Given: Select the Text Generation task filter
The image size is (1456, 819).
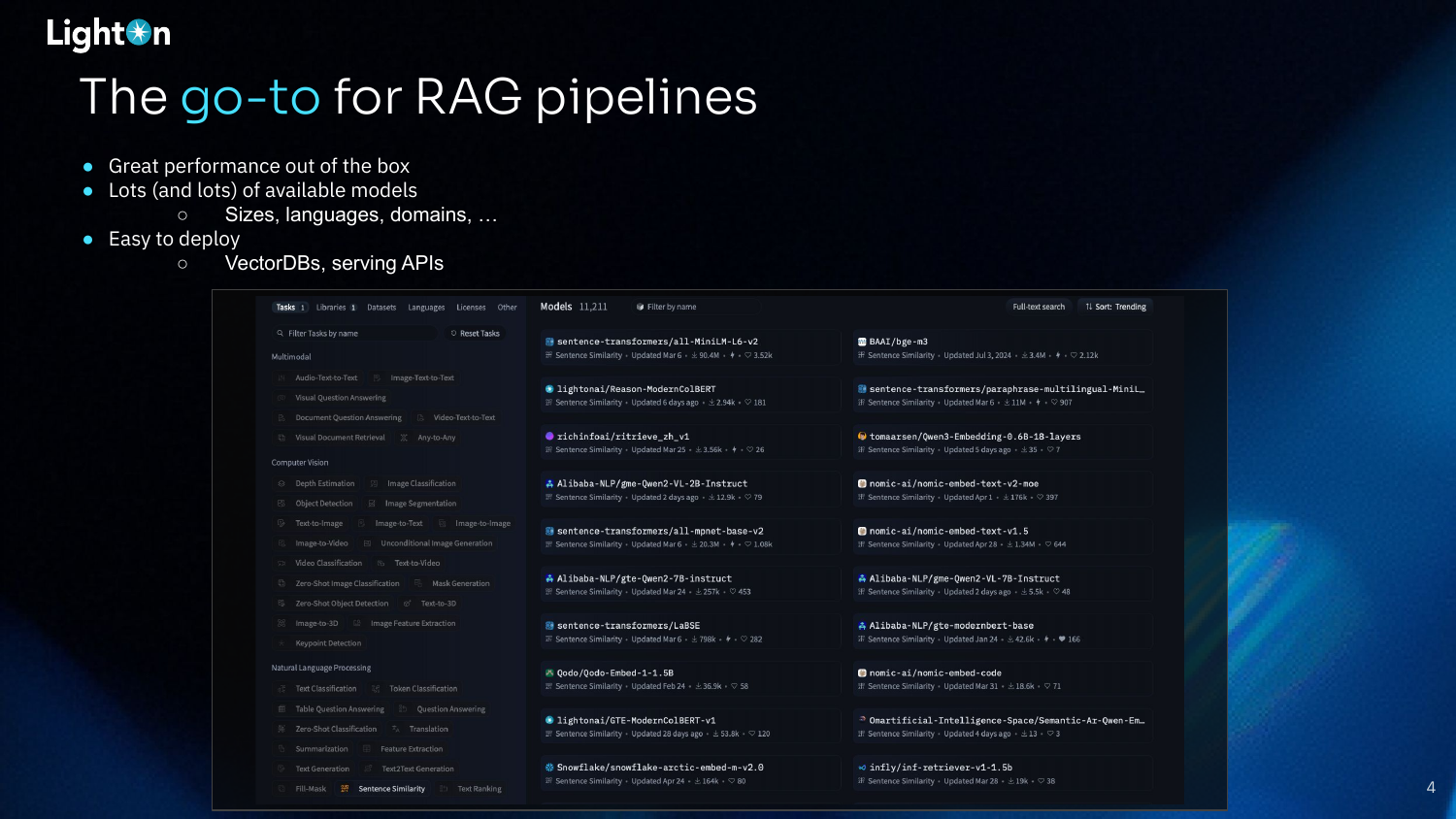Looking at the screenshot, I should tap(314, 770).
